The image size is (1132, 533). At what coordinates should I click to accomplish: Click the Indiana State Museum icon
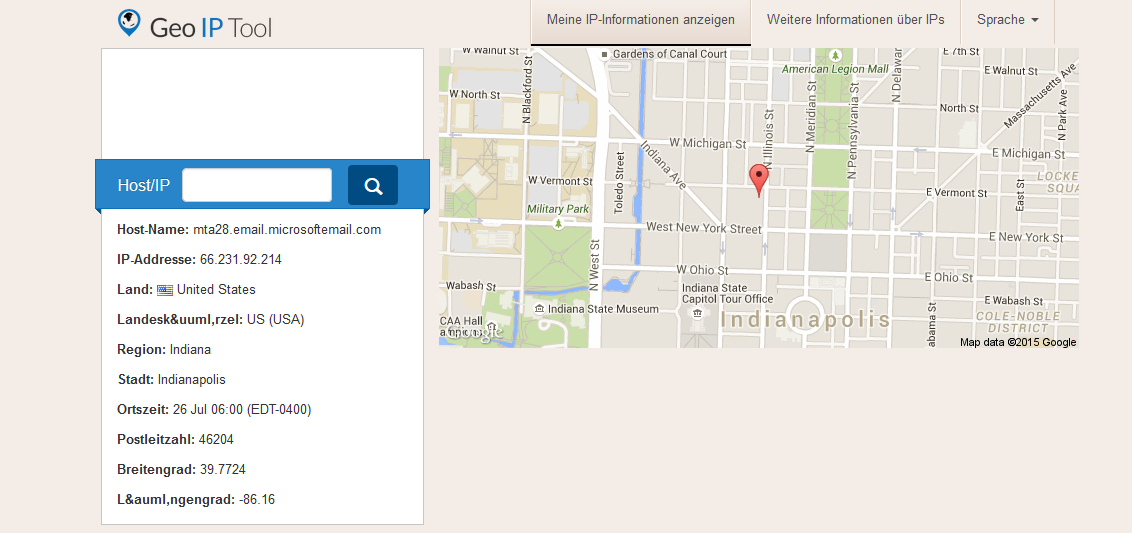[x=539, y=309]
